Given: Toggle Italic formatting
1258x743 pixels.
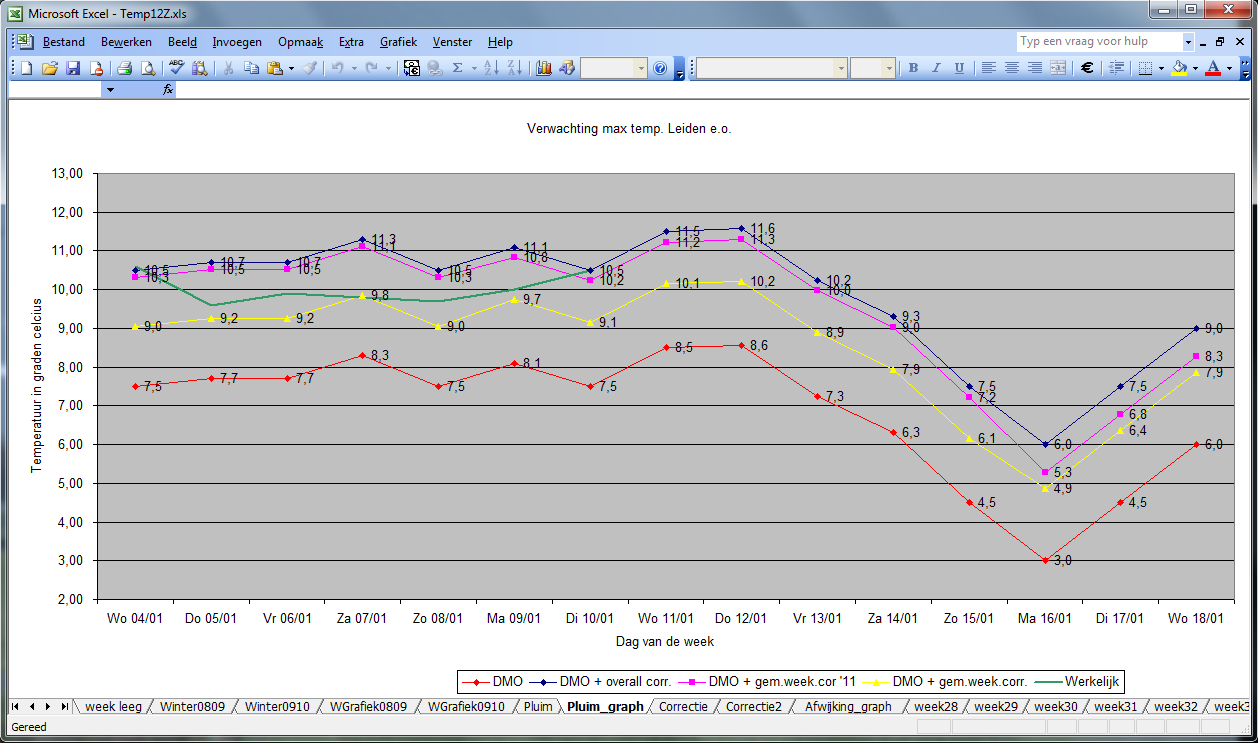Looking at the screenshot, I should point(936,68).
